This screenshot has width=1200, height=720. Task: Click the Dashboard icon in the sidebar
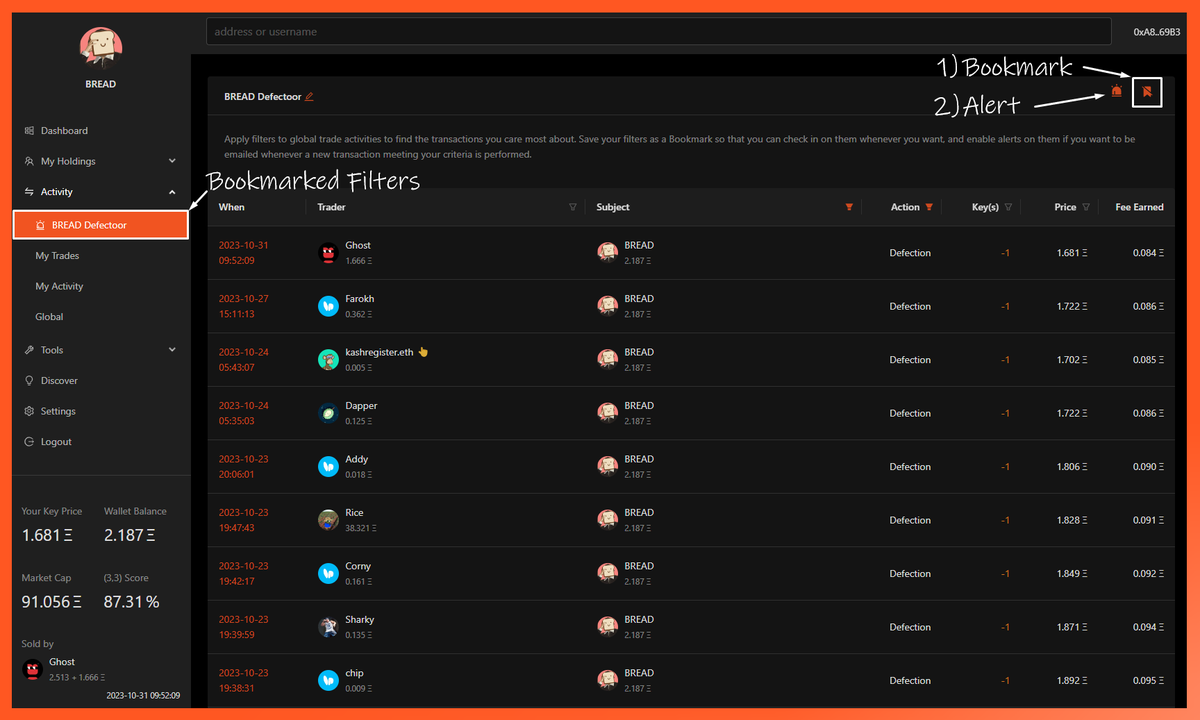click(30, 131)
